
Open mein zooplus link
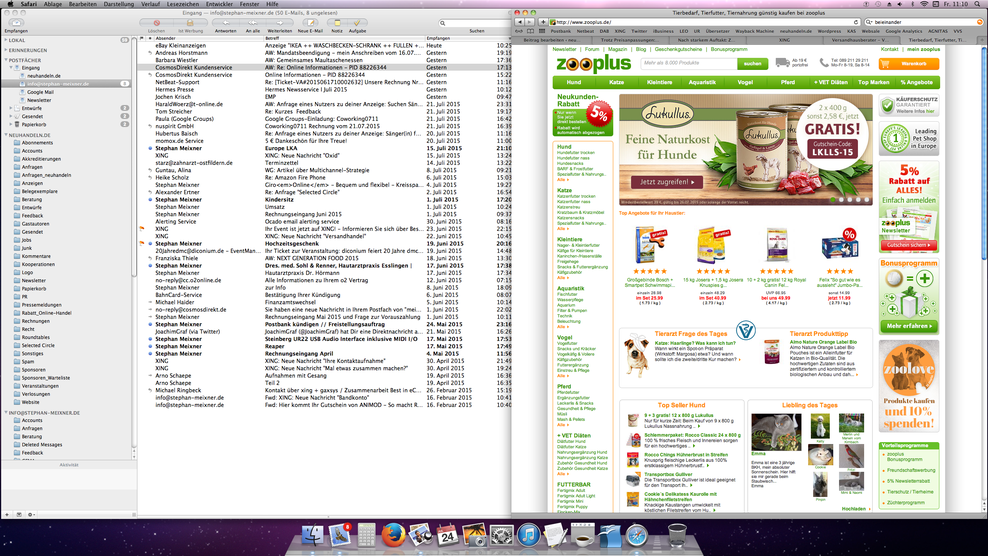pyautogui.click(x=923, y=49)
